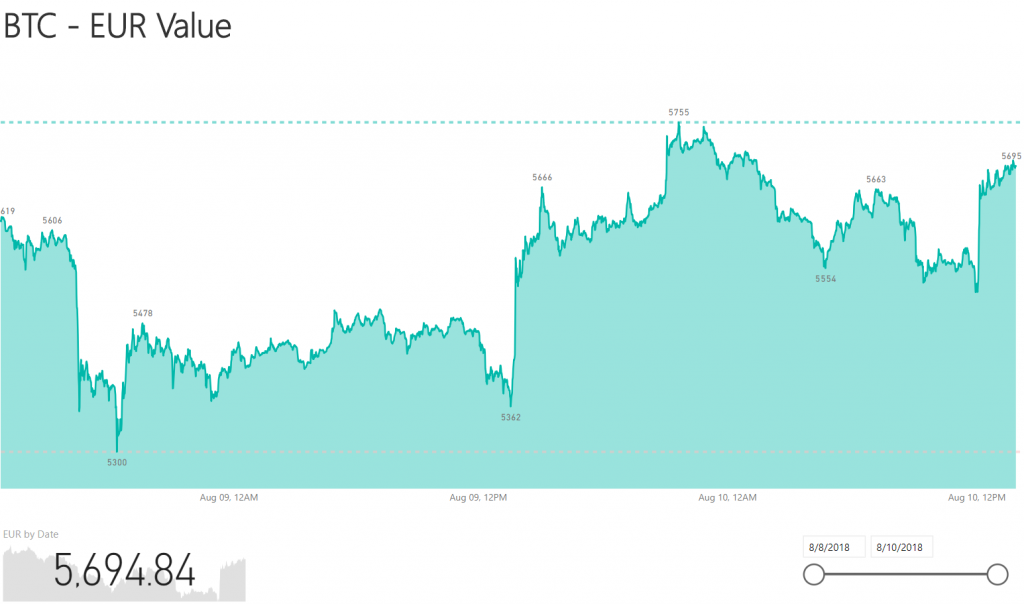Click the "Aug 09, 12AM" axis label
The height and width of the screenshot is (604, 1024).
[x=232, y=497]
